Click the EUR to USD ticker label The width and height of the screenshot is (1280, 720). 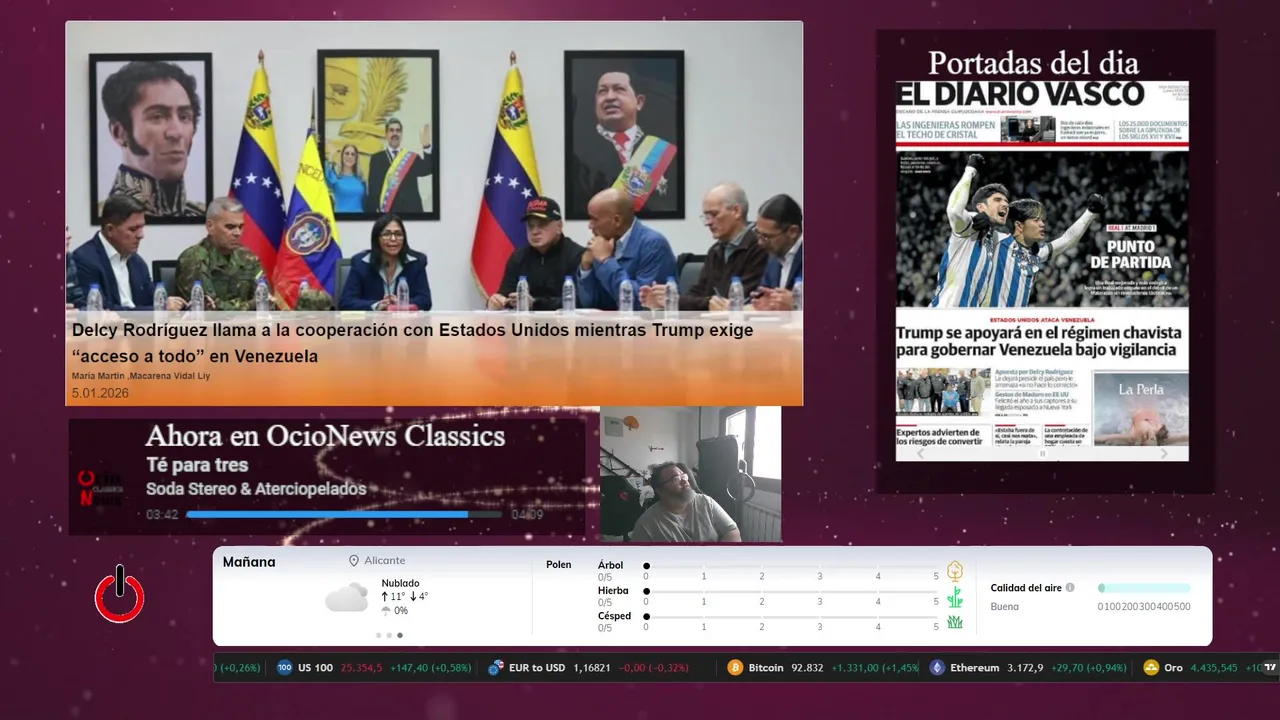(537, 667)
